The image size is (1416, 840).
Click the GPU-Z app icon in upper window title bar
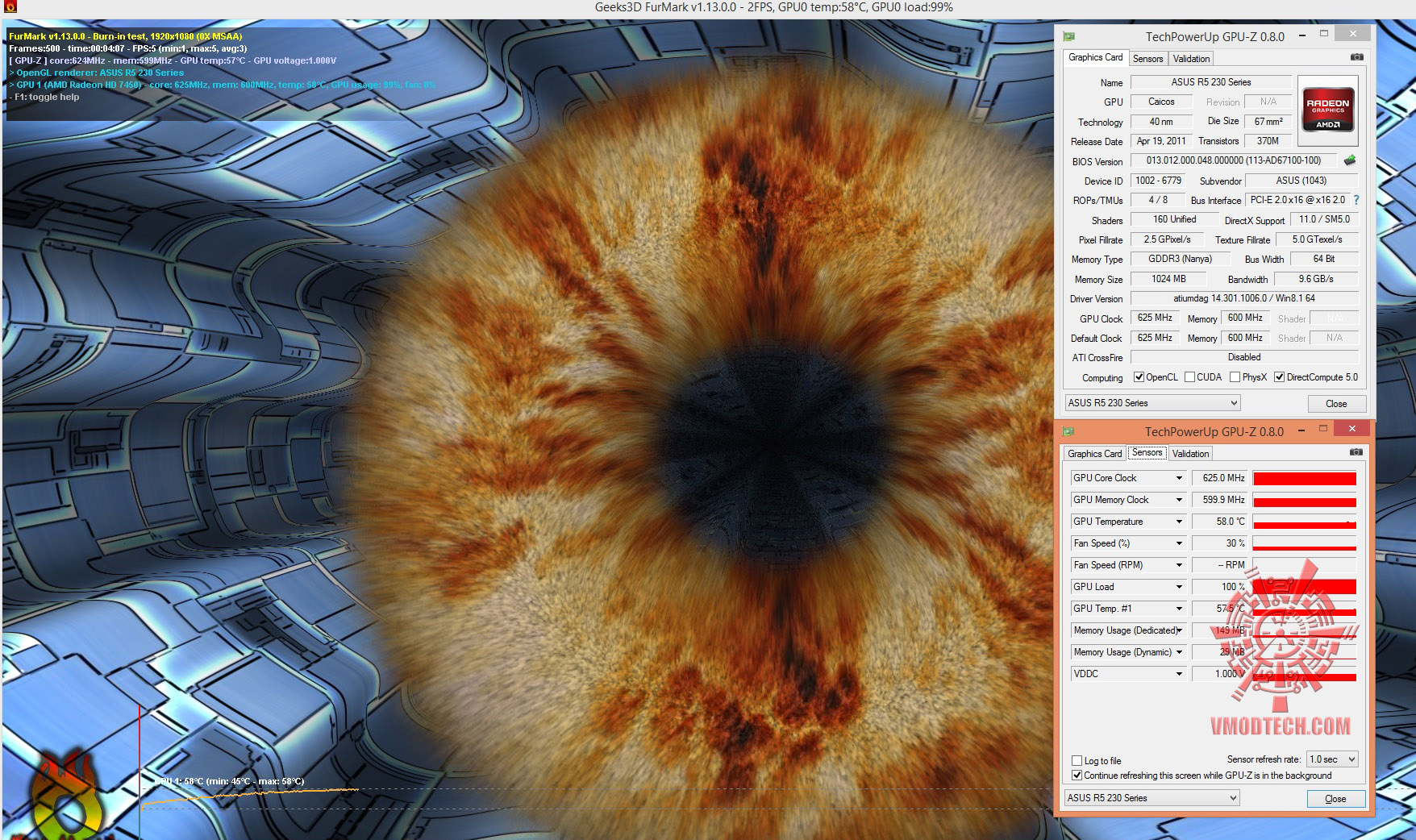pos(1070,36)
